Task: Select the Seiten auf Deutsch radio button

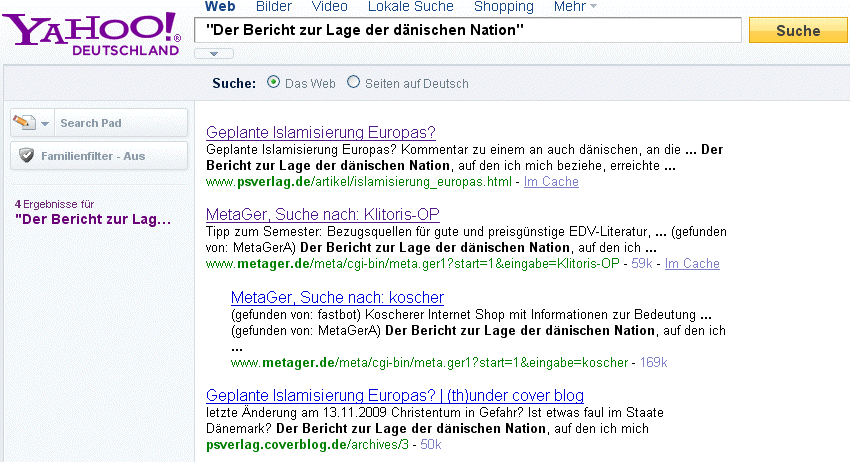Action: (353, 82)
